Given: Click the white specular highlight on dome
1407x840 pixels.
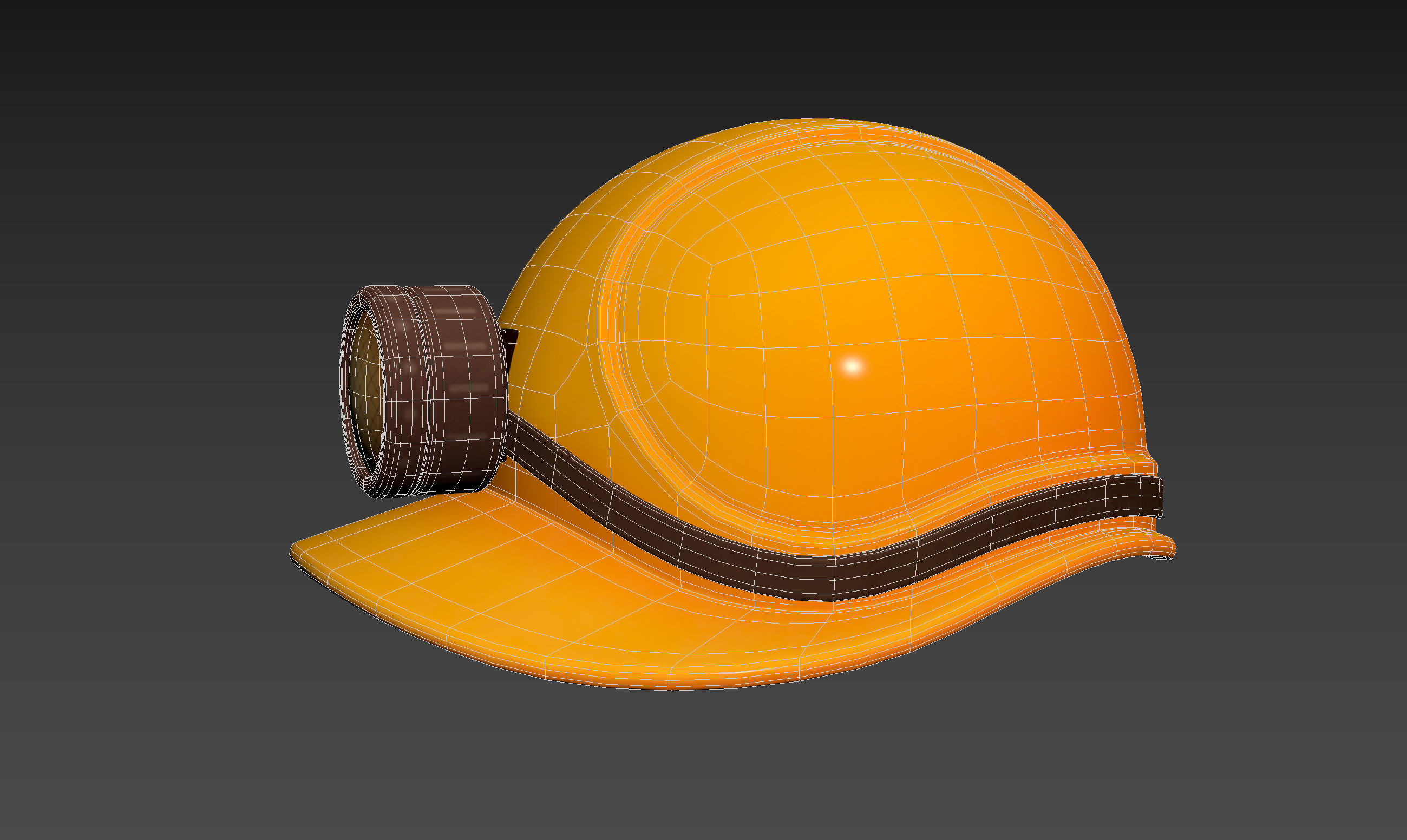Looking at the screenshot, I should tap(853, 366).
